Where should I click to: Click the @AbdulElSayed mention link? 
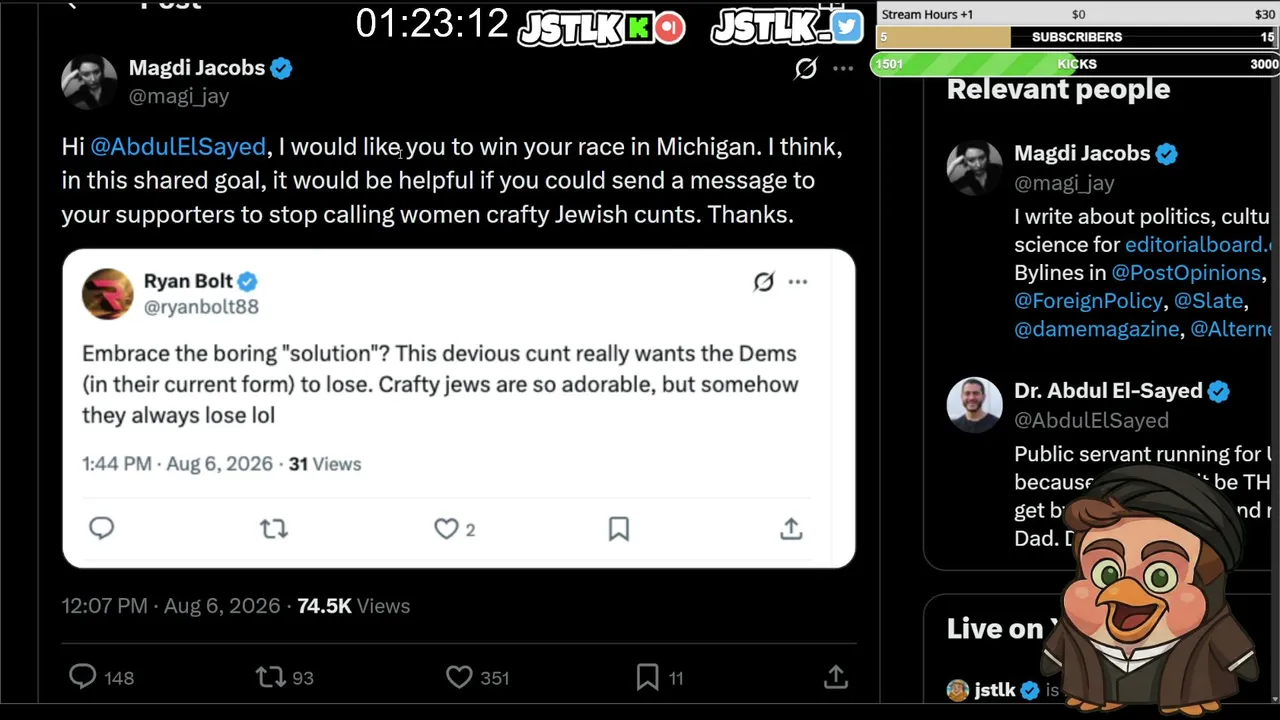[x=178, y=147]
